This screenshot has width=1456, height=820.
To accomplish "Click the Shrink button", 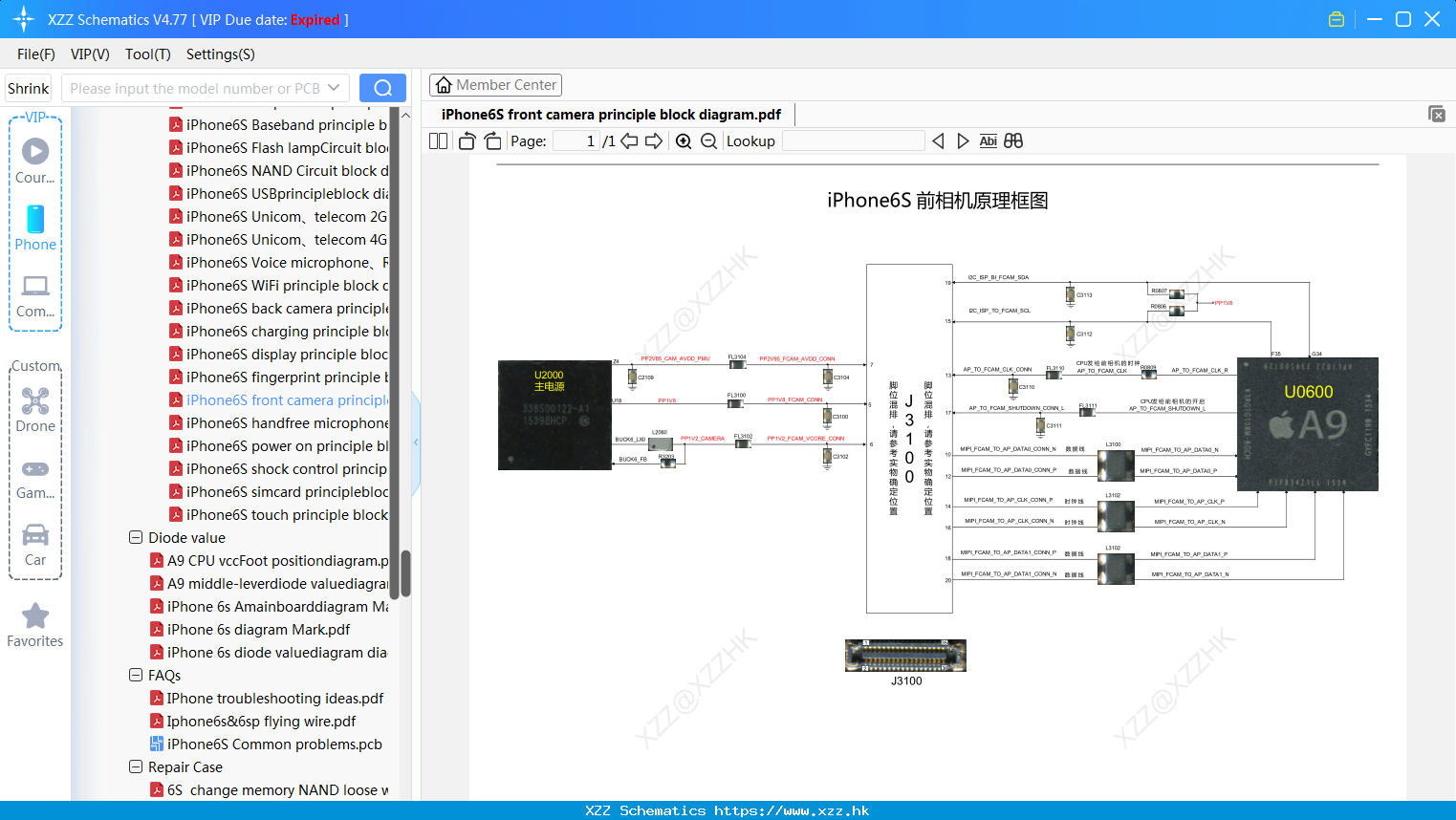I will [x=28, y=88].
